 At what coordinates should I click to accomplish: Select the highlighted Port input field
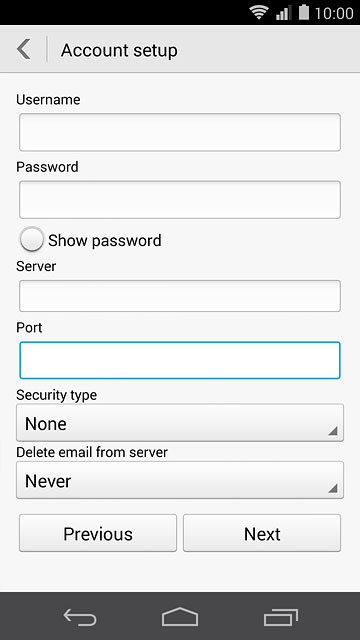pyautogui.click(x=180, y=360)
